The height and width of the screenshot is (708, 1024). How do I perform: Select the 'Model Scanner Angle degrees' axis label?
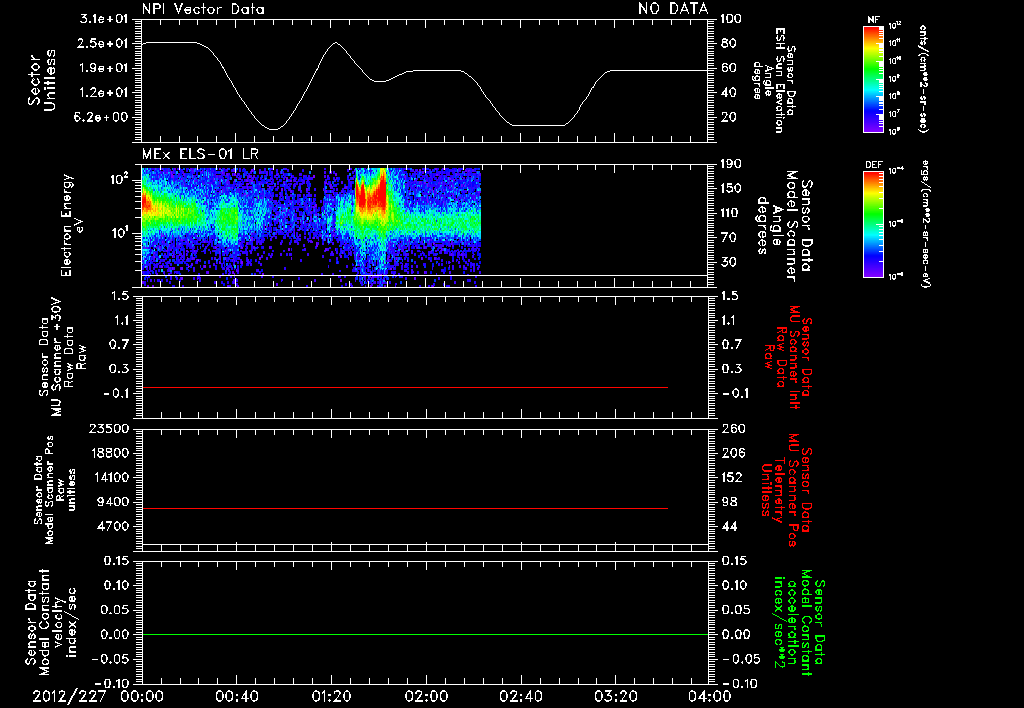point(776,226)
